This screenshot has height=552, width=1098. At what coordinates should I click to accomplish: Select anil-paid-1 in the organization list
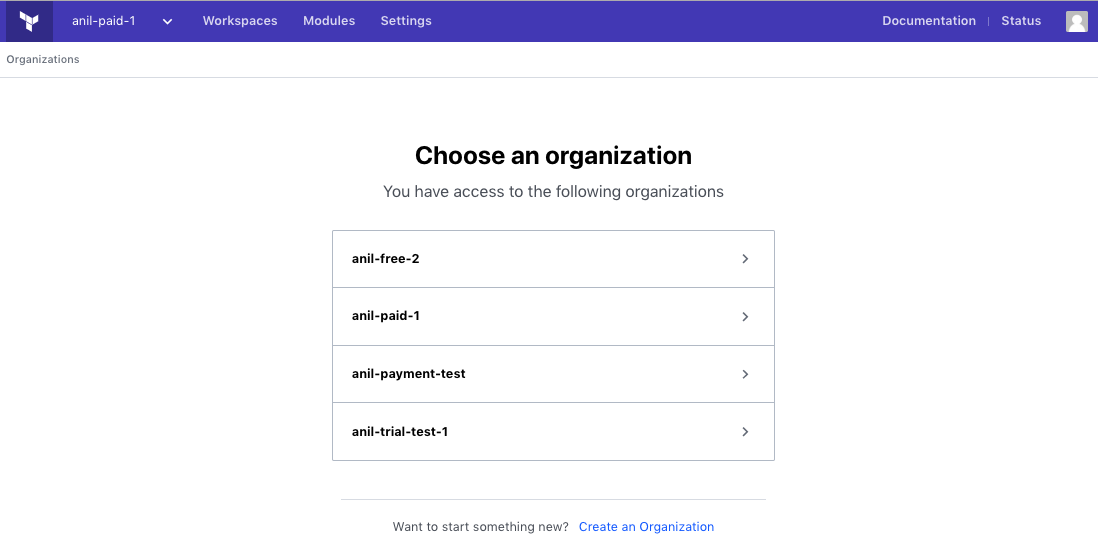coord(386,316)
